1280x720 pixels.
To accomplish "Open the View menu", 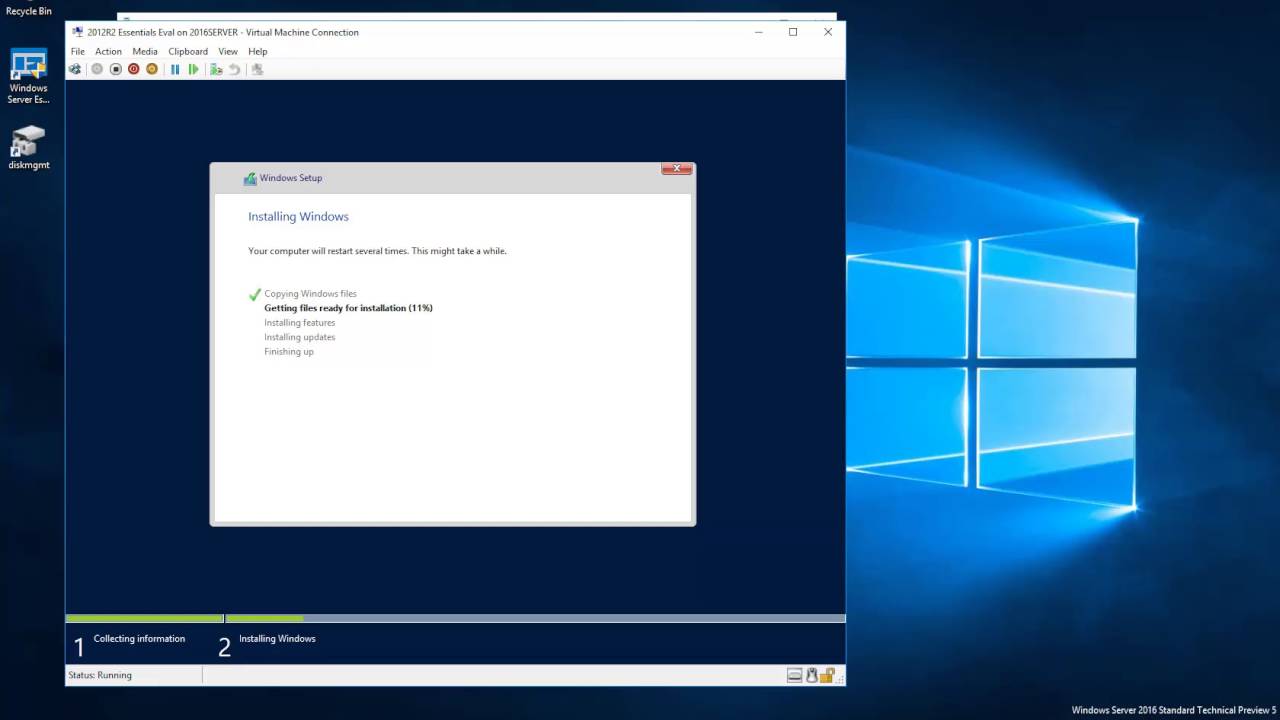I will 228,51.
